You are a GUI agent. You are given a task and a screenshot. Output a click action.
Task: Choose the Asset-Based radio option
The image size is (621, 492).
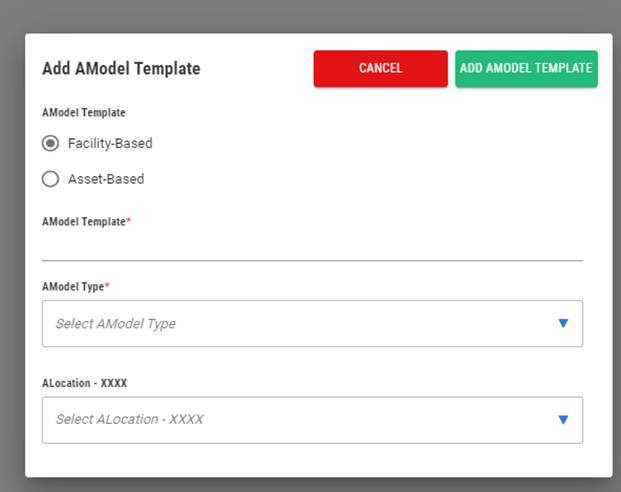pyautogui.click(x=50, y=179)
